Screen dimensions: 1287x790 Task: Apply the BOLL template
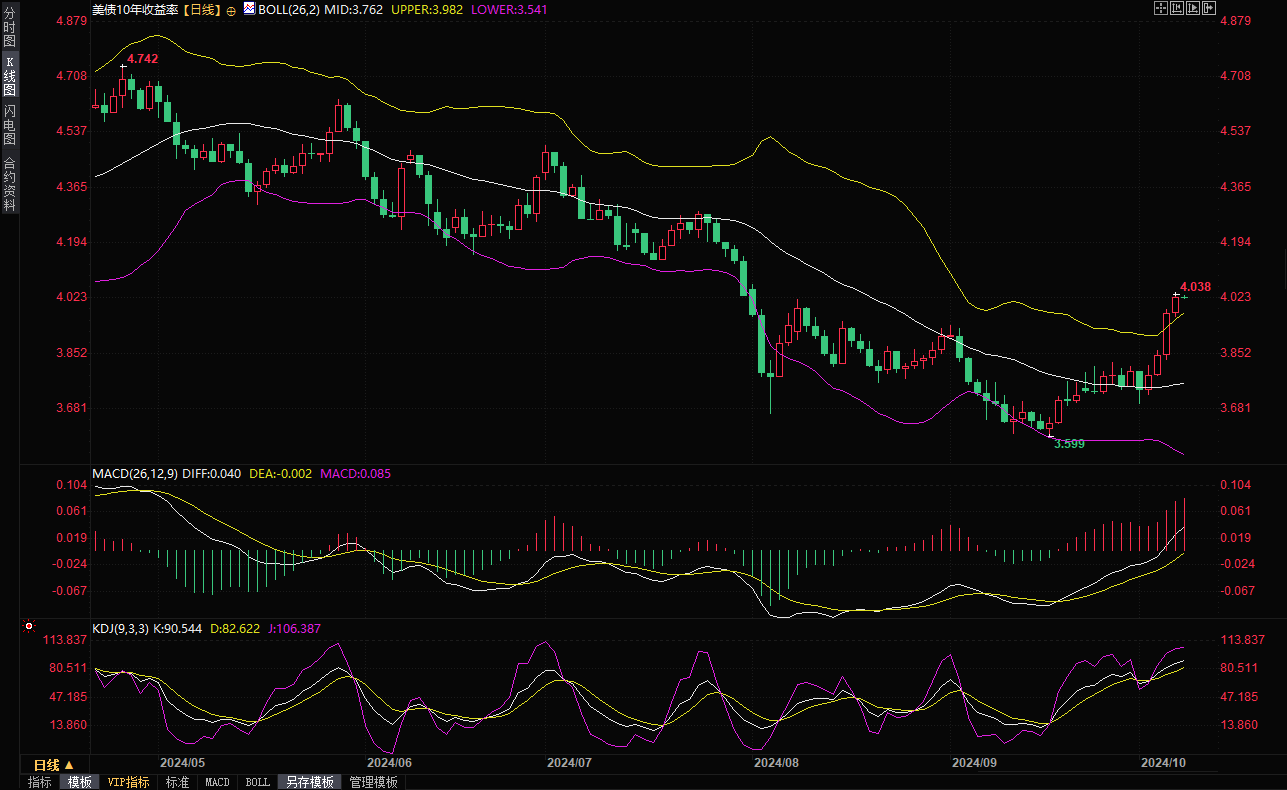257,782
